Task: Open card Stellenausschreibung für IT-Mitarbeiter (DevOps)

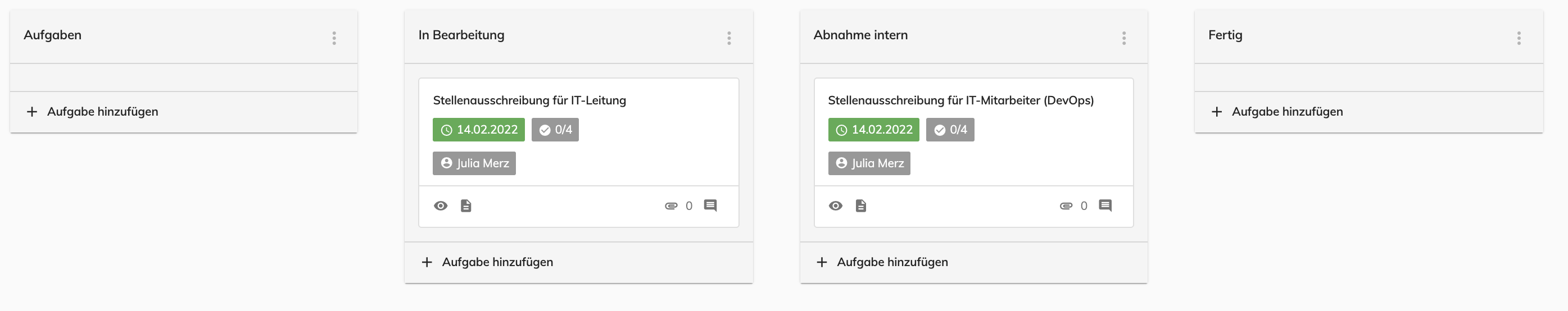Action: click(x=960, y=101)
